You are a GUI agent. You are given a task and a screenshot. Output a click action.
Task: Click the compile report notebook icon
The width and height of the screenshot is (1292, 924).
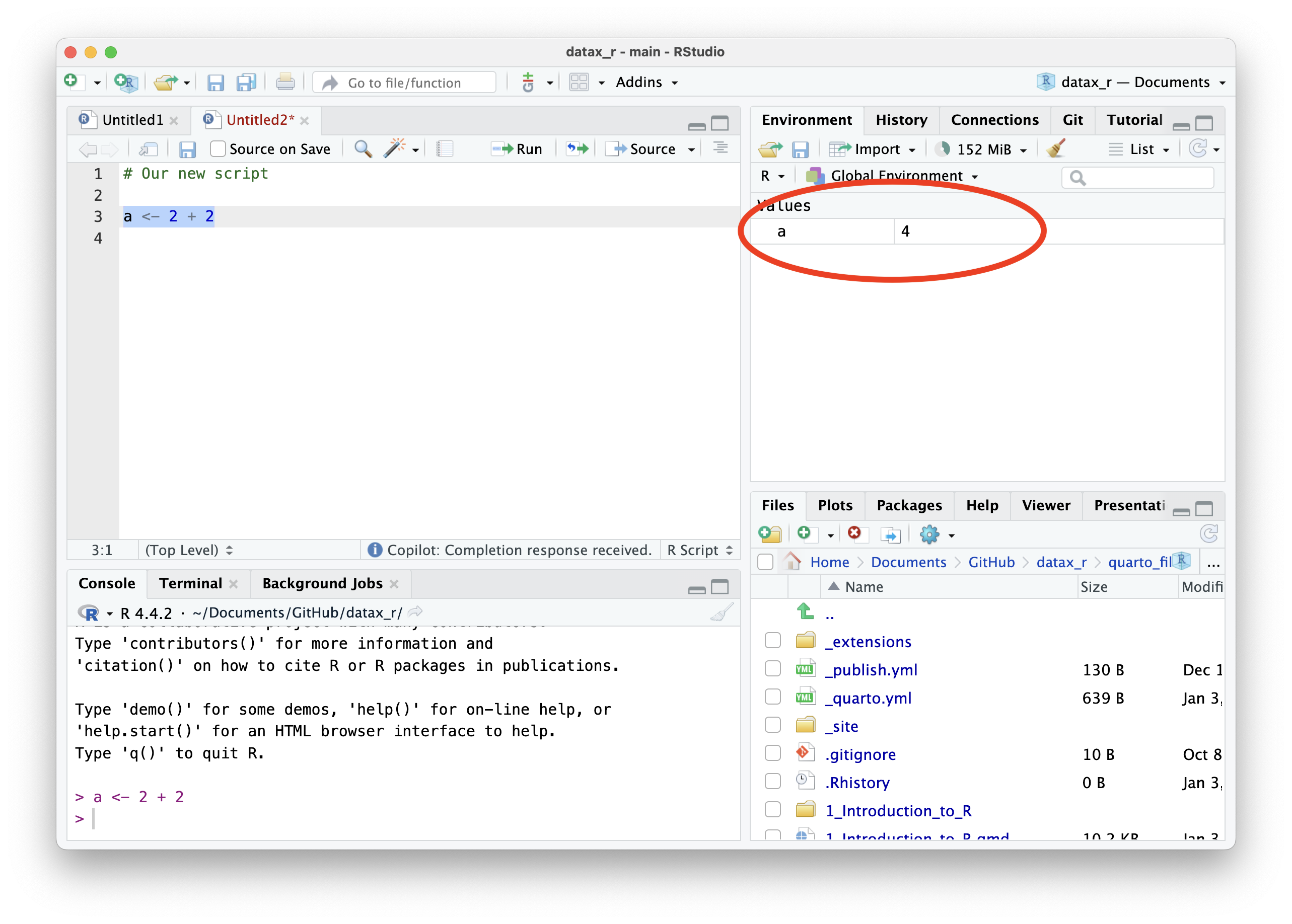coord(445,149)
